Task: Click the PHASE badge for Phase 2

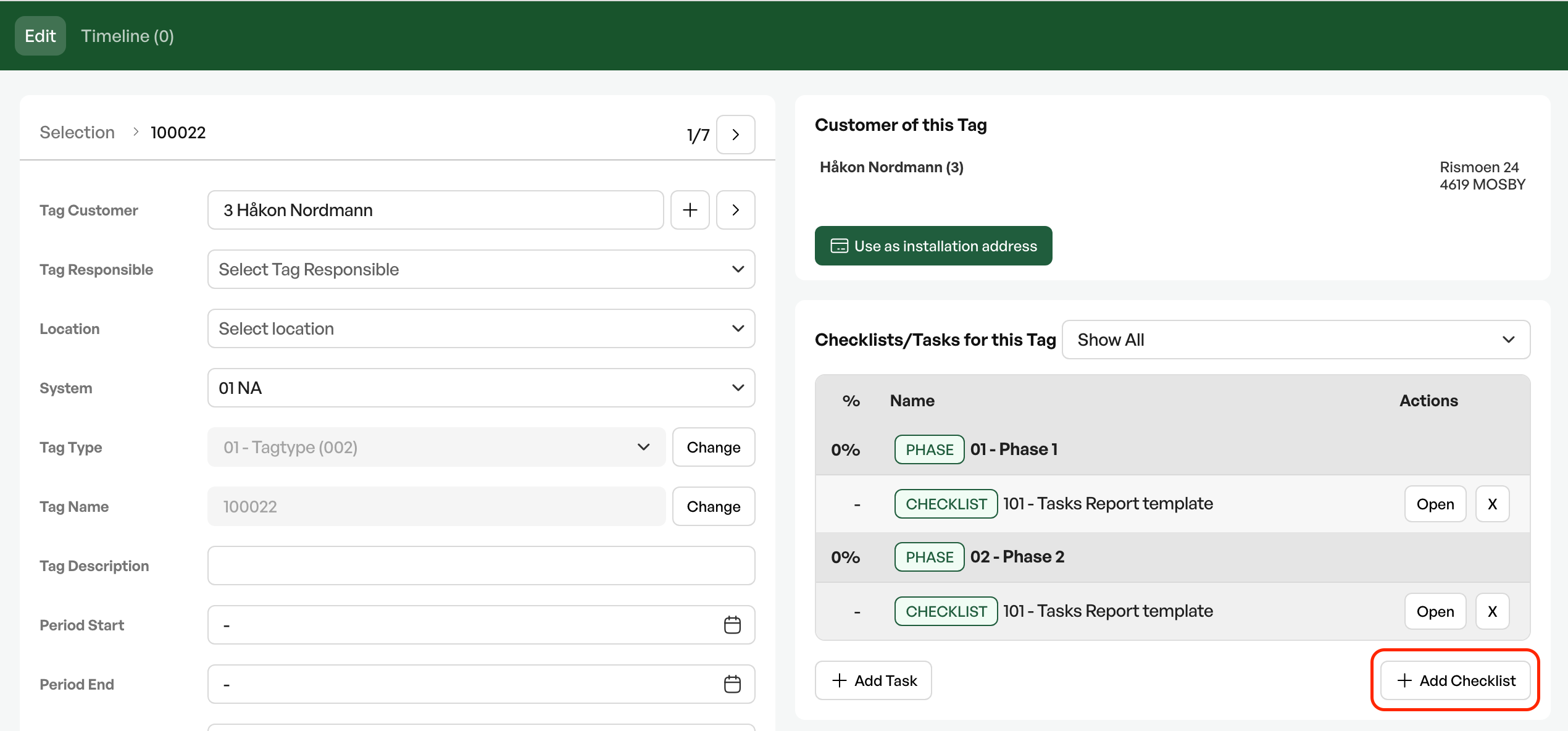Action: click(929, 557)
